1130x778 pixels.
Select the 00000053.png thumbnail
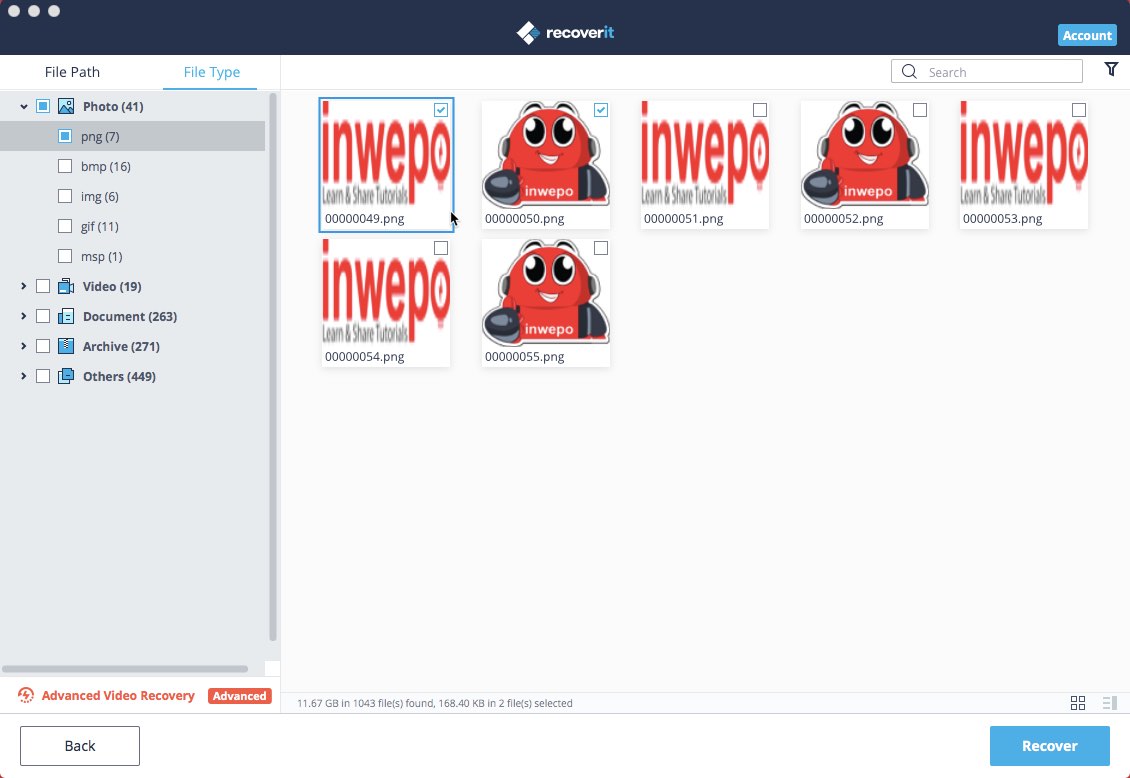[x=1024, y=165]
